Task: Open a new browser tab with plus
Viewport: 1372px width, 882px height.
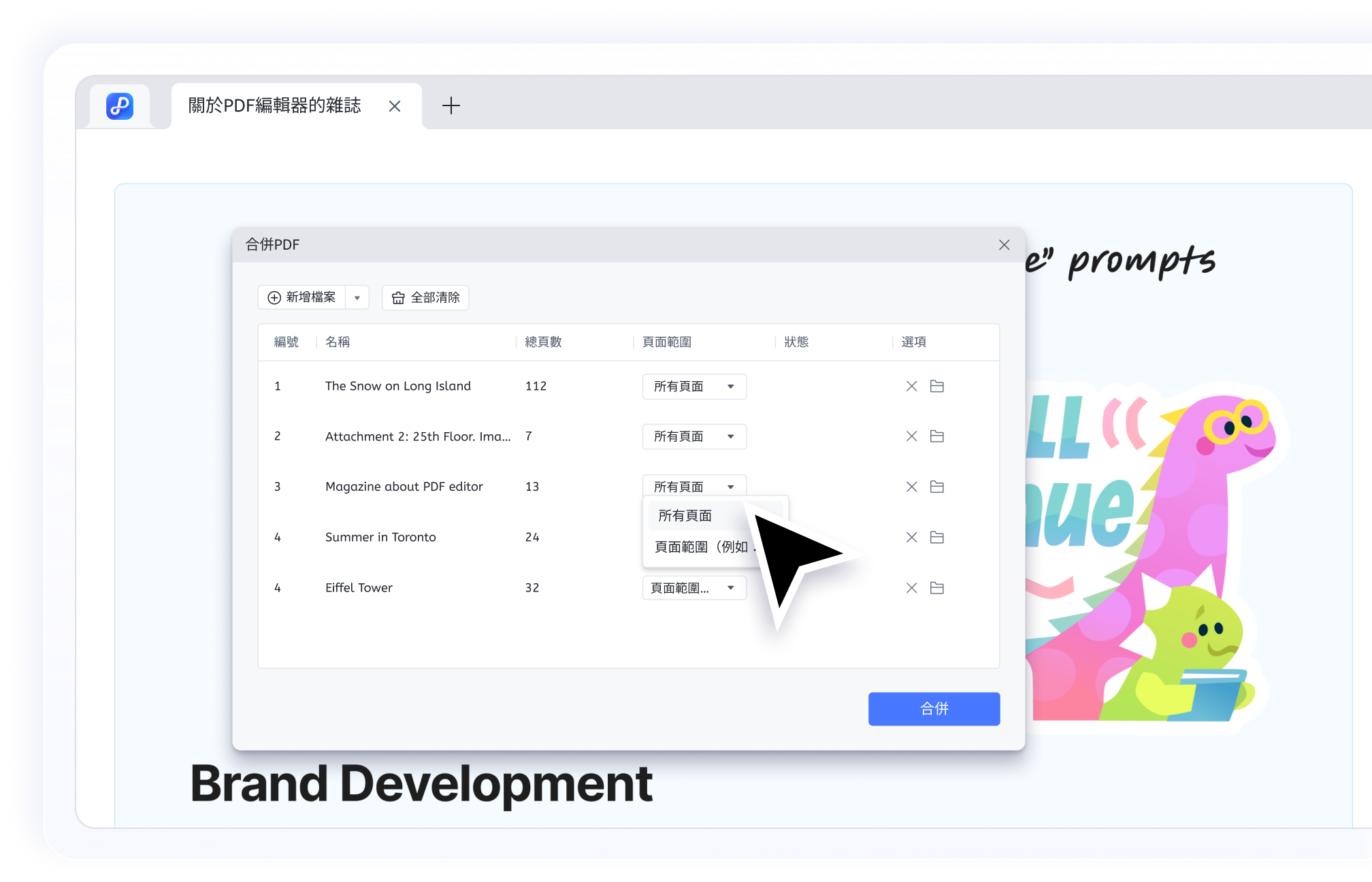Action: [x=451, y=105]
